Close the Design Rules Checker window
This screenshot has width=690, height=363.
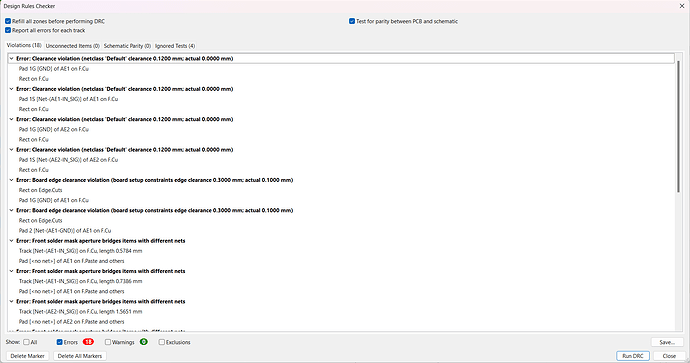[682, 6]
